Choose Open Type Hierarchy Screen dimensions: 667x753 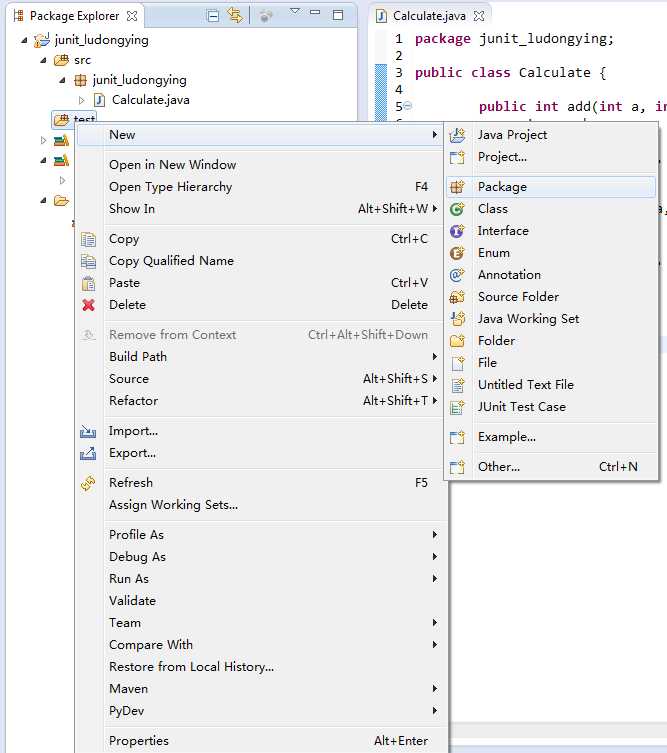coord(260,187)
